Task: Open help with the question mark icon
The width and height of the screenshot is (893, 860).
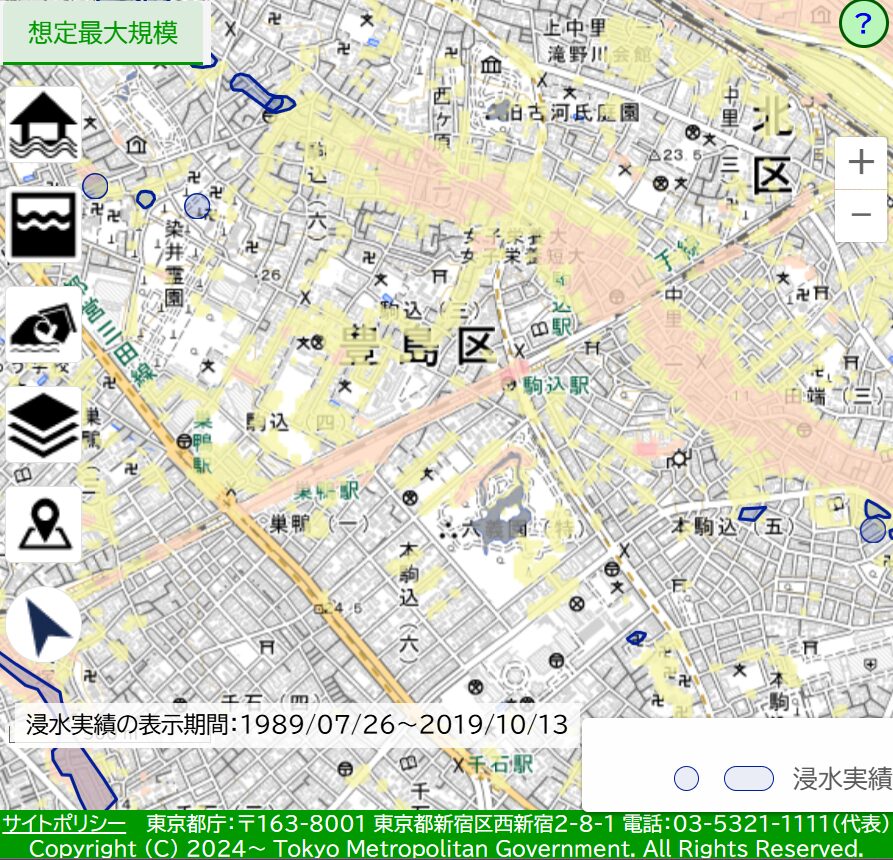Action: 863,24
